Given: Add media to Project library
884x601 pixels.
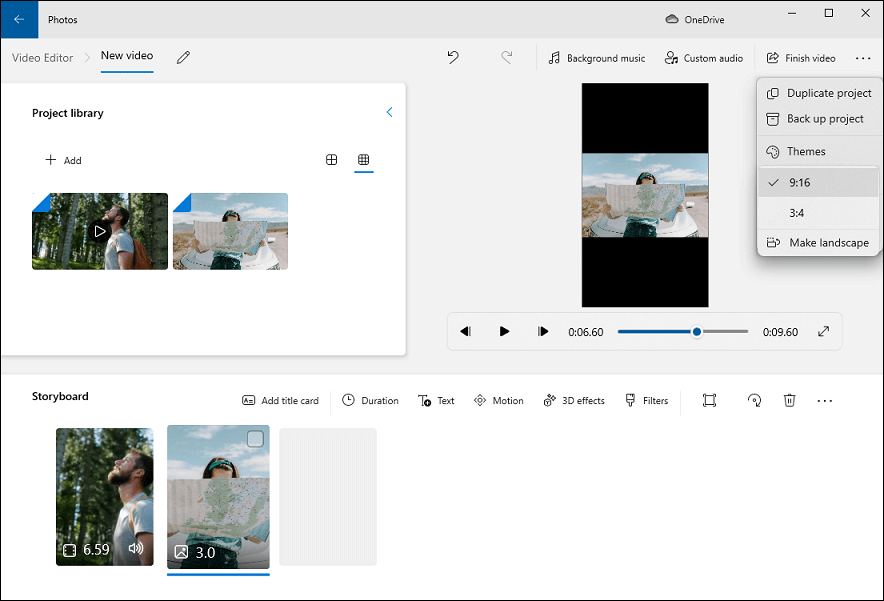Looking at the screenshot, I should tap(63, 160).
